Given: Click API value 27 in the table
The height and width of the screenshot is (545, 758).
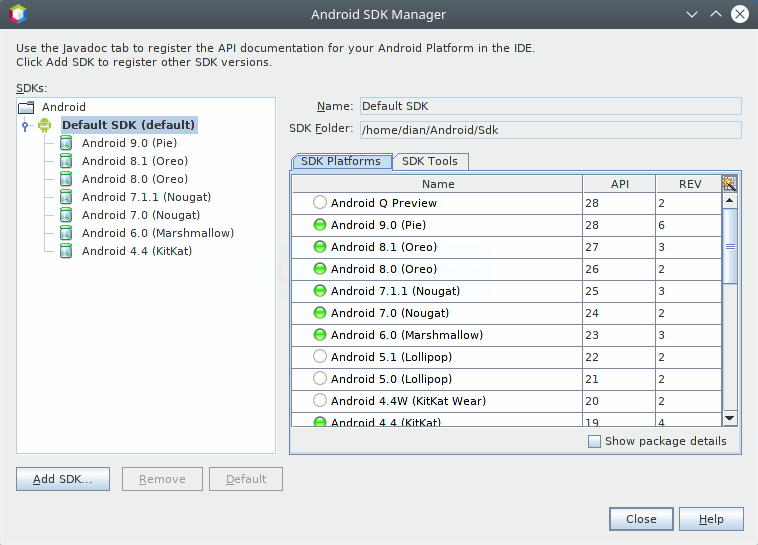Looking at the screenshot, I should point(592,247).
